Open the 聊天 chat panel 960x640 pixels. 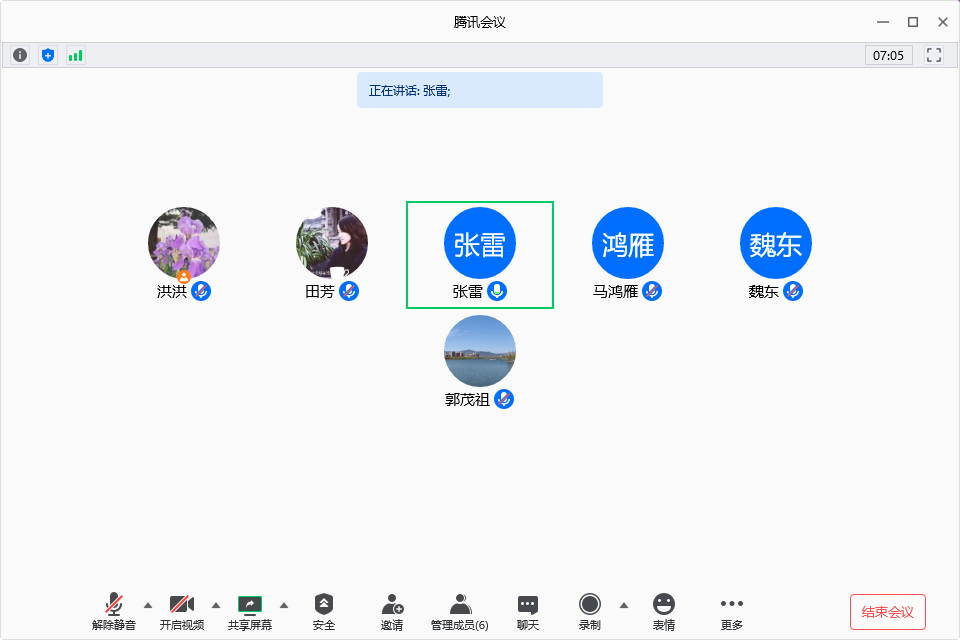528,610
